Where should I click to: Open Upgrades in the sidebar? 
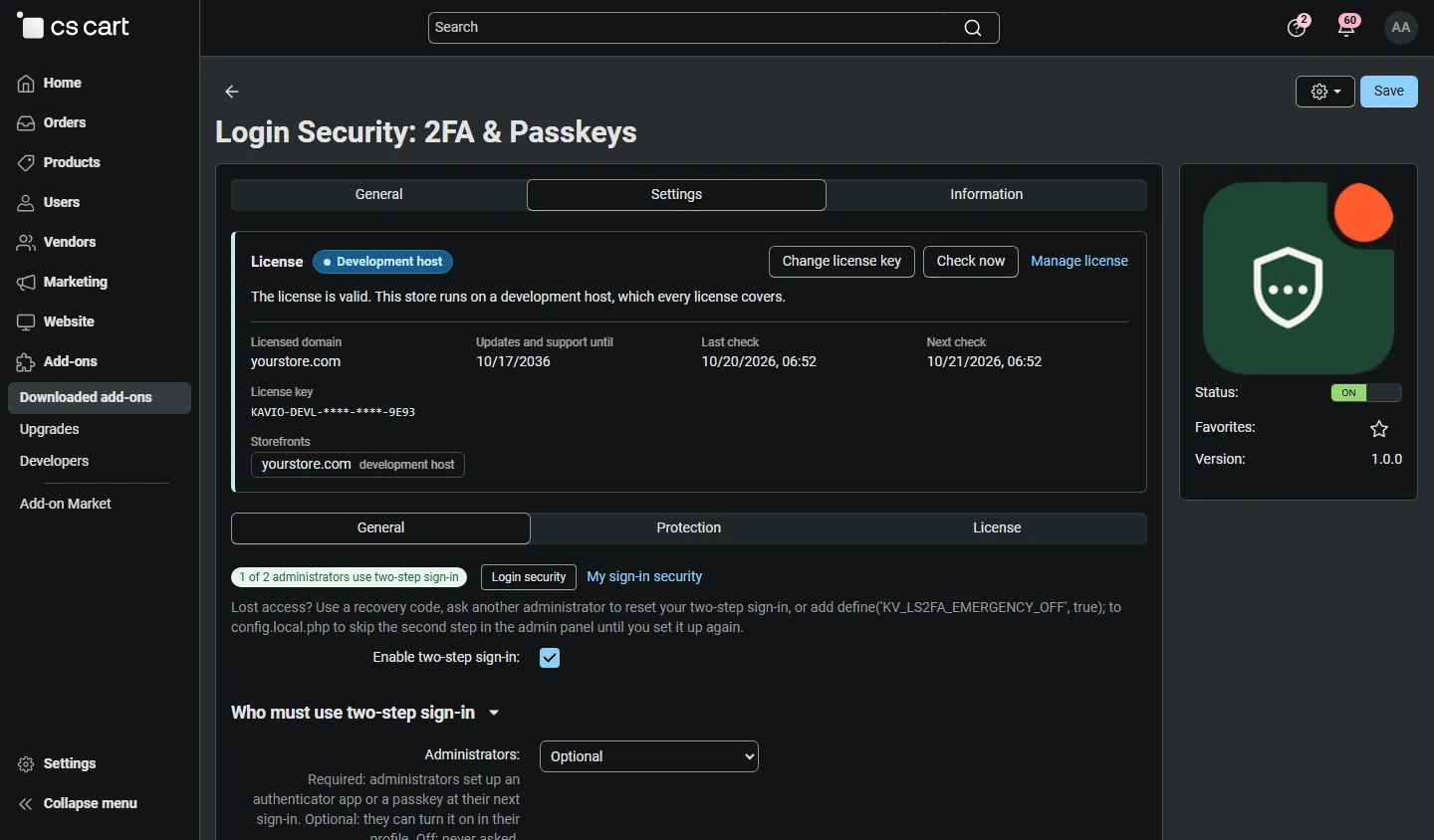[x=50, y=430]
